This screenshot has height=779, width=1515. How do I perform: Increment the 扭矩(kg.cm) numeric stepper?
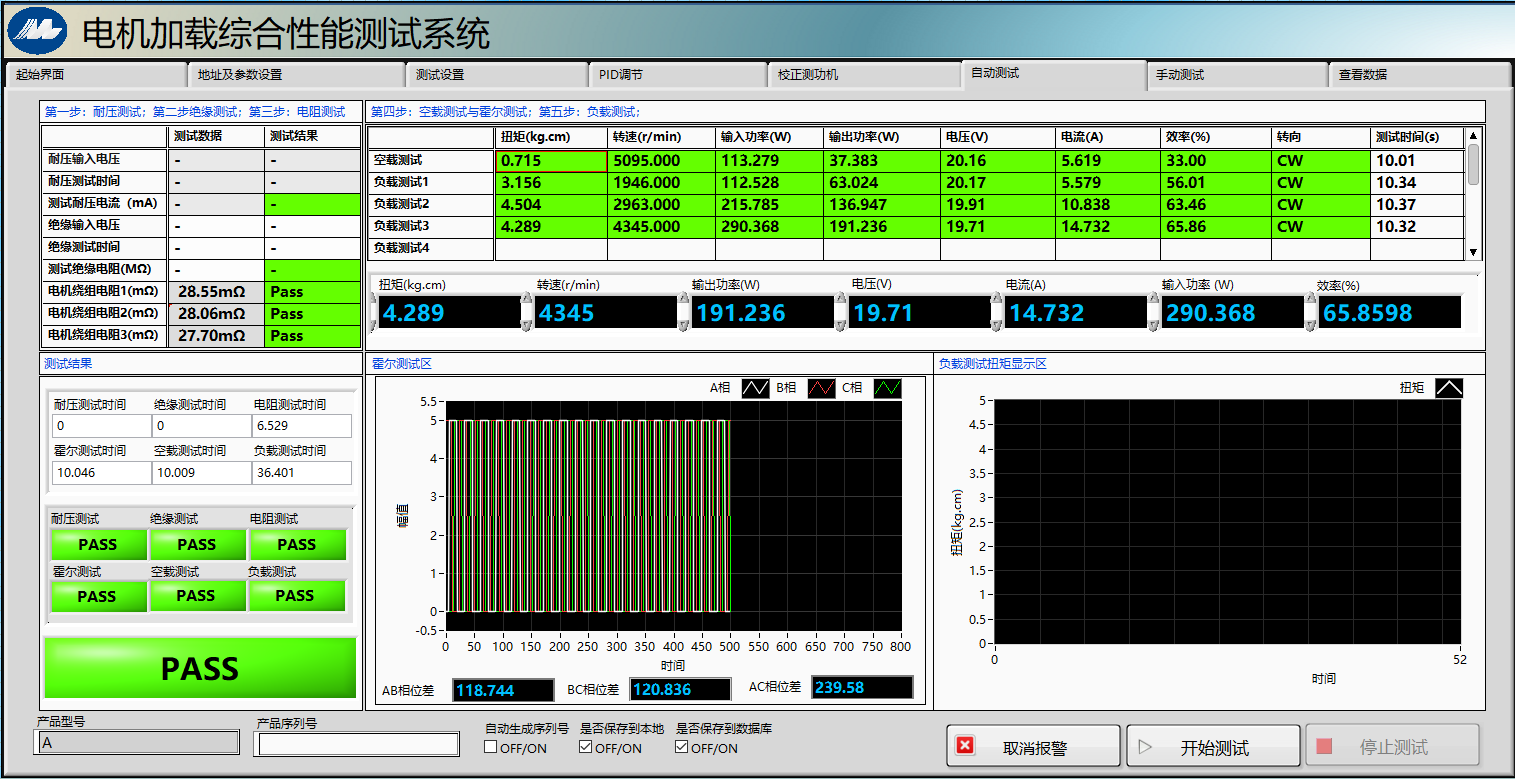[374, 300]
